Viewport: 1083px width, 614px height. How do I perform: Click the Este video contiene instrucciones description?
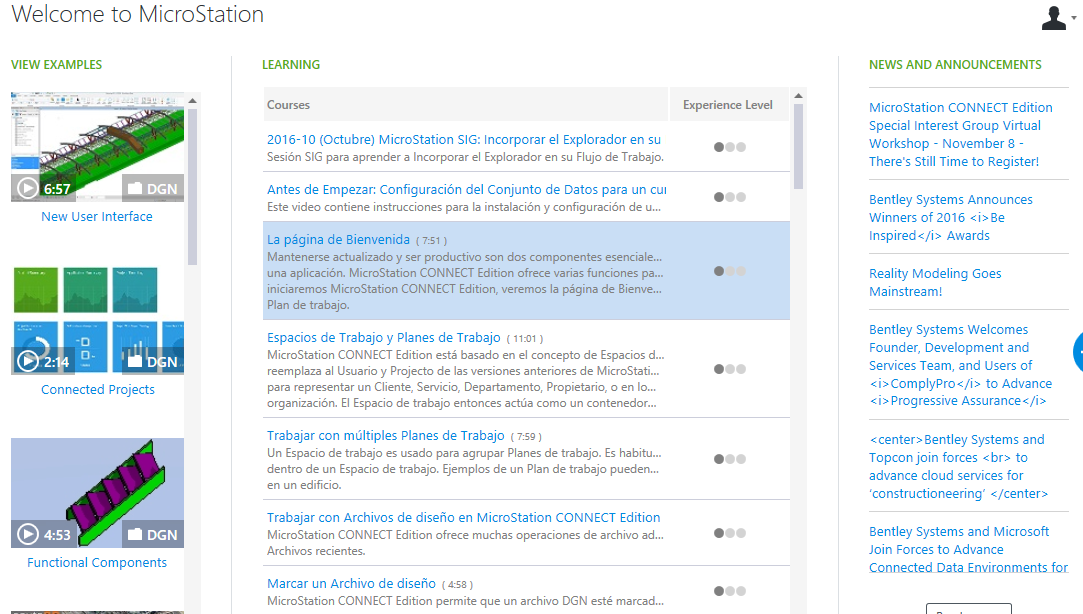(x=463, y=207)
